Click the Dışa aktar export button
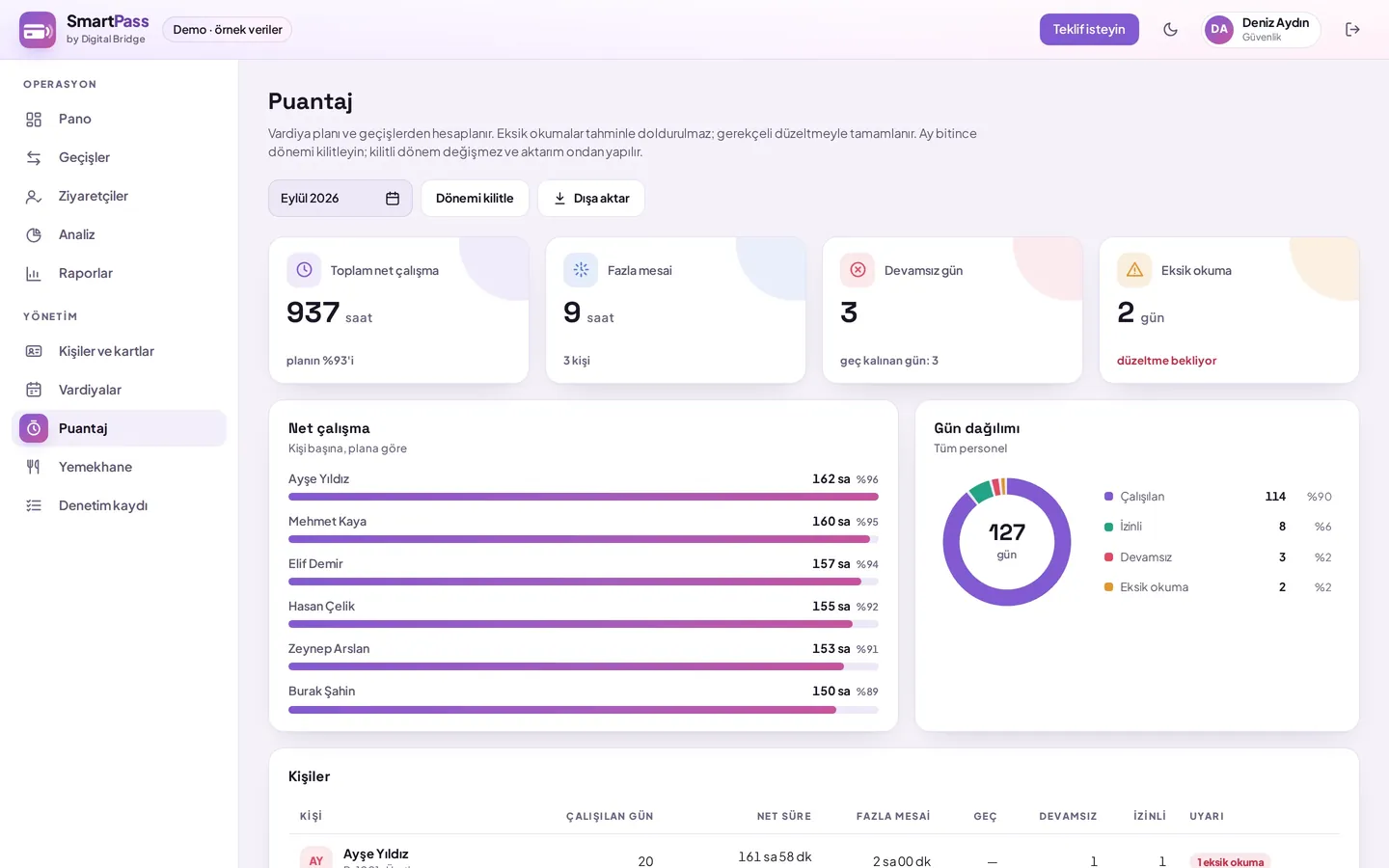 [591, 199]
